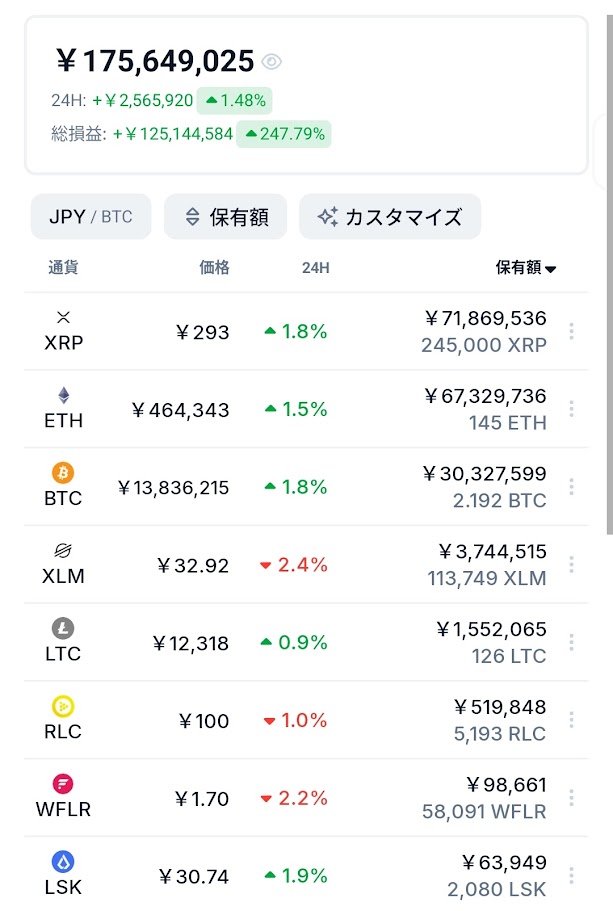Sort list by 価格 column header
This screenshot has height=911, width=613.
(x=214, y=267)
